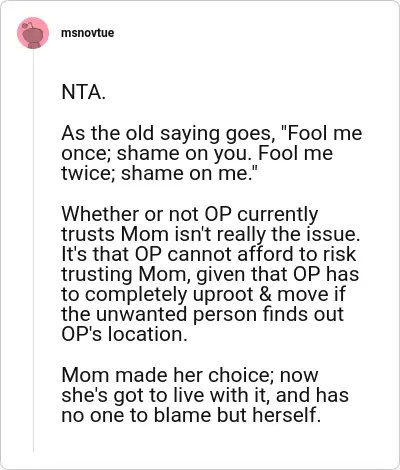Click the line 'It's that OP cannot afford to risk'
Image resolution: width=400 pixels, height=470 pixels.
pos(209,254)
